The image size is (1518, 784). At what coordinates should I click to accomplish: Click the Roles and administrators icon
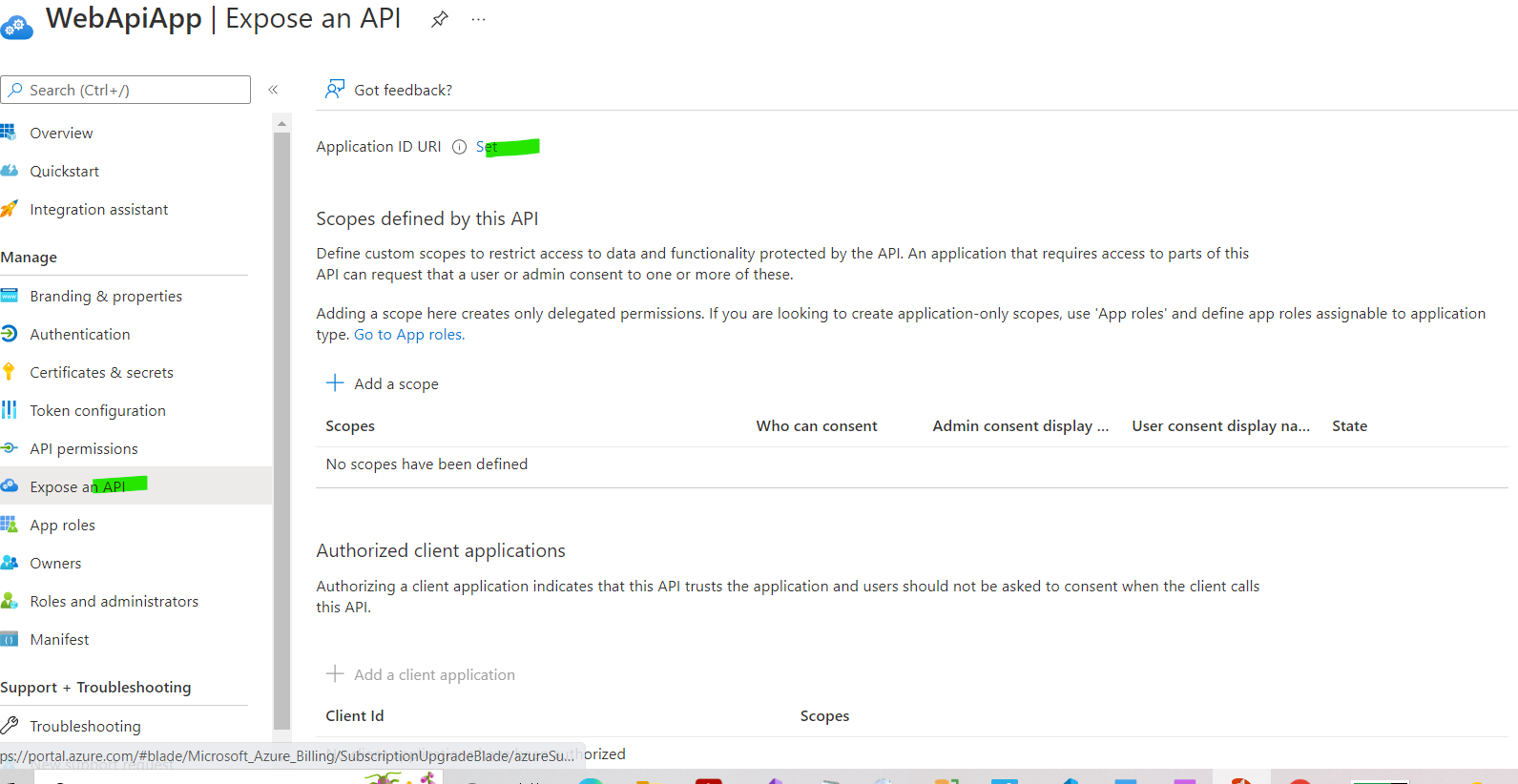click(x=9, y=601)
